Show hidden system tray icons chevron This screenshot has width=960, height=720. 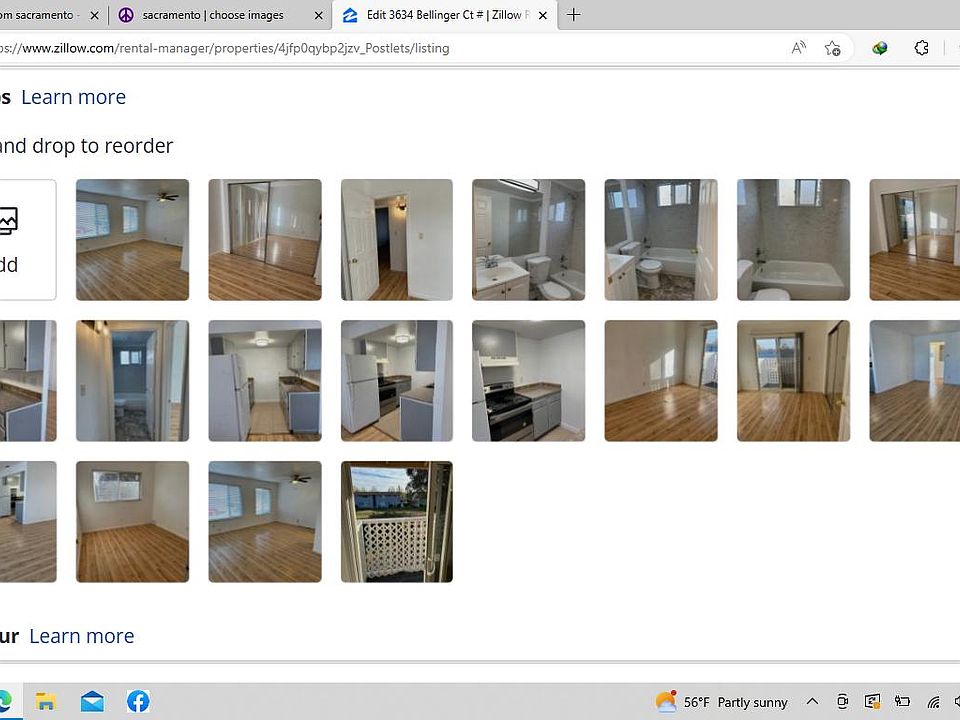812,702
